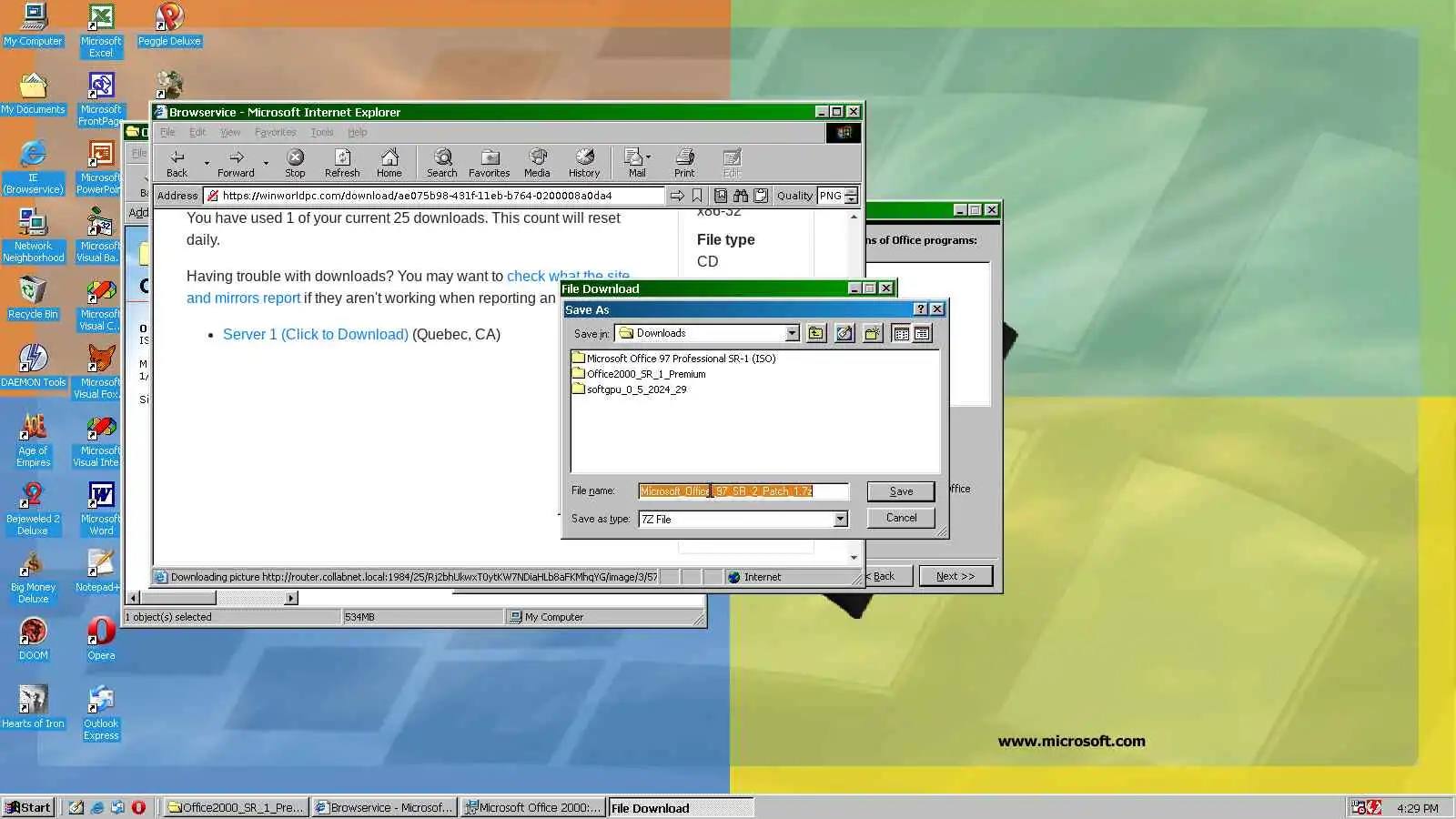Create a new folder in the Save As dialog
Viewport: 1456px width, 819px height.
tap(873, 334)
